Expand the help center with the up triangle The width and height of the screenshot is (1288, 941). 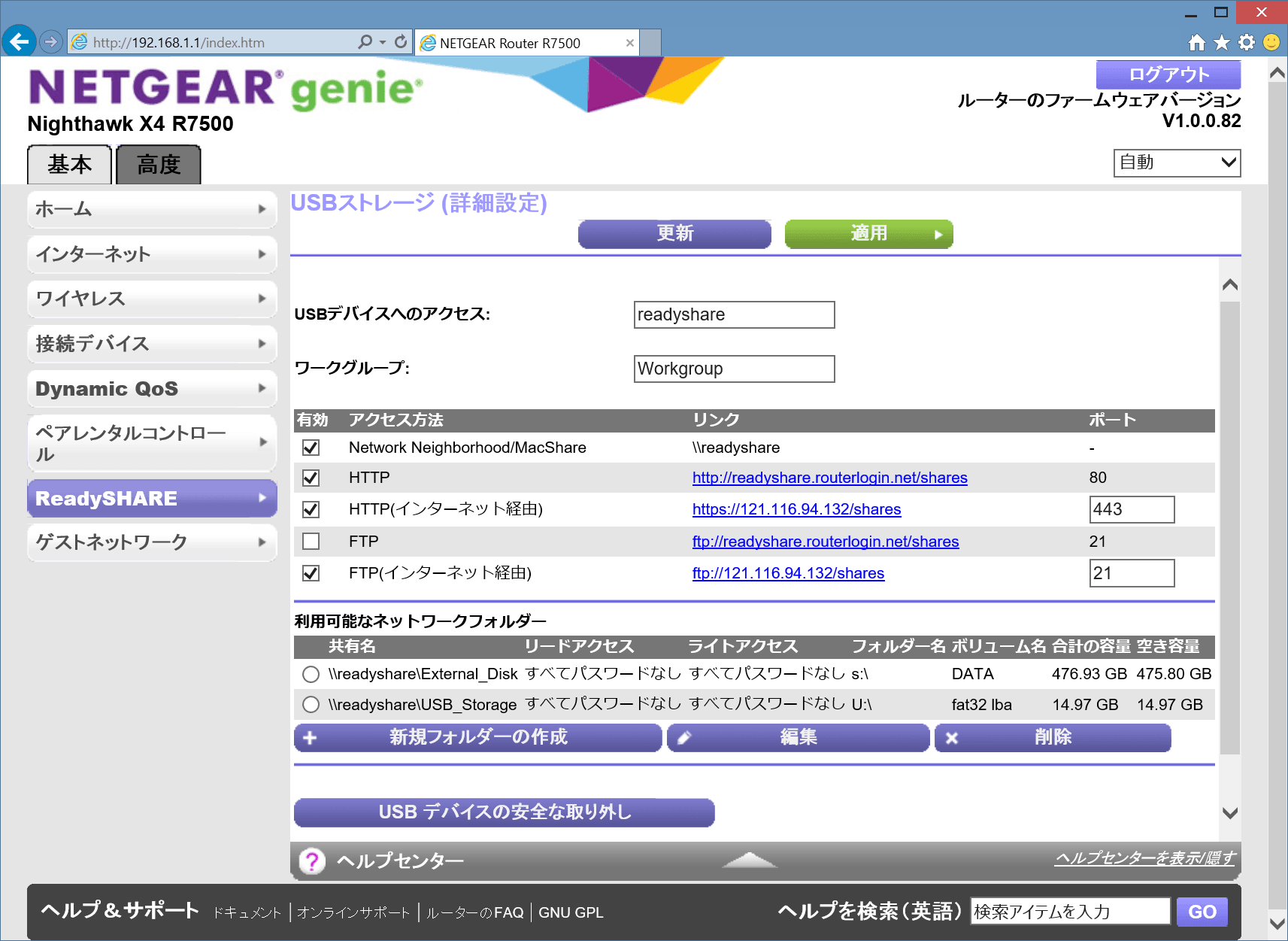pyautogui.click(x=748, y=860)
